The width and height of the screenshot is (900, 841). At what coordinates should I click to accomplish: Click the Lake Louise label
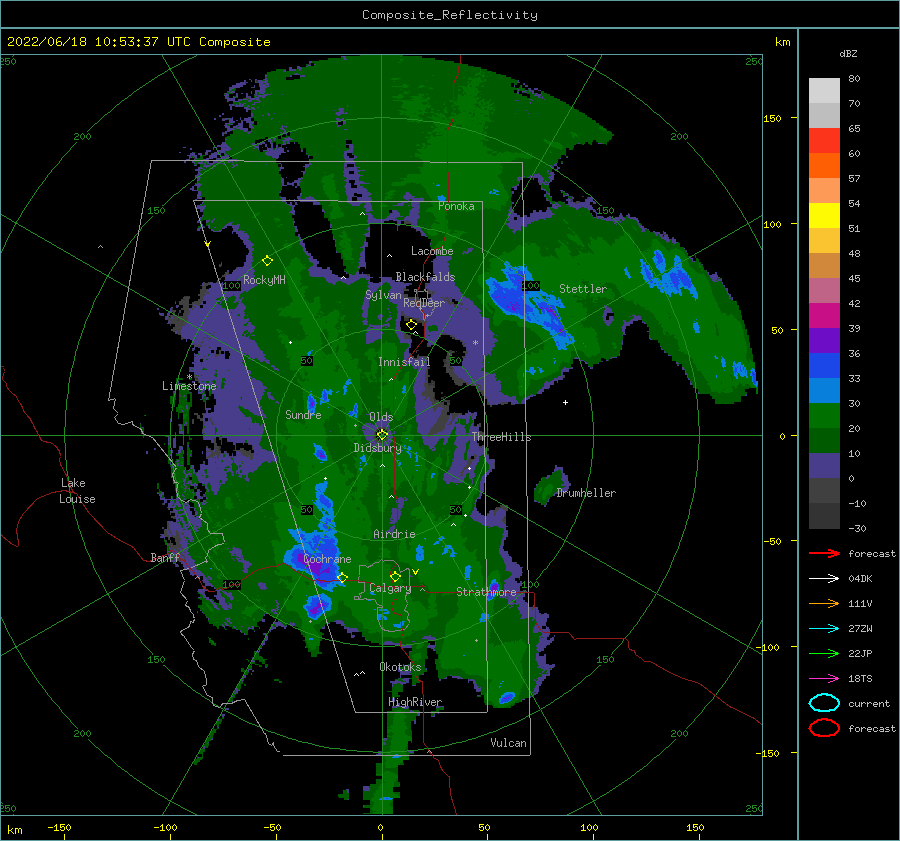(77, 491)
